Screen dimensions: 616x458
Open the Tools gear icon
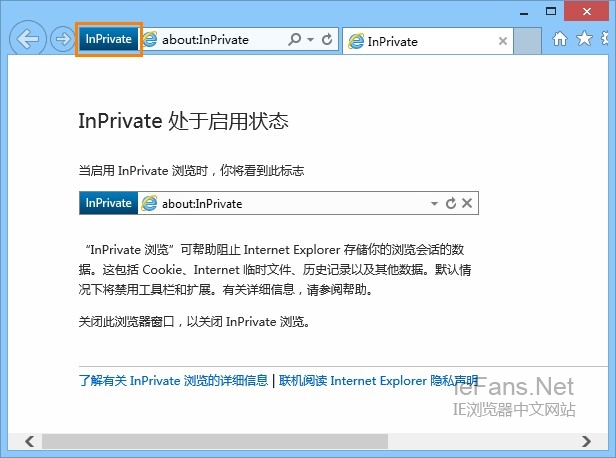point(607,38)
